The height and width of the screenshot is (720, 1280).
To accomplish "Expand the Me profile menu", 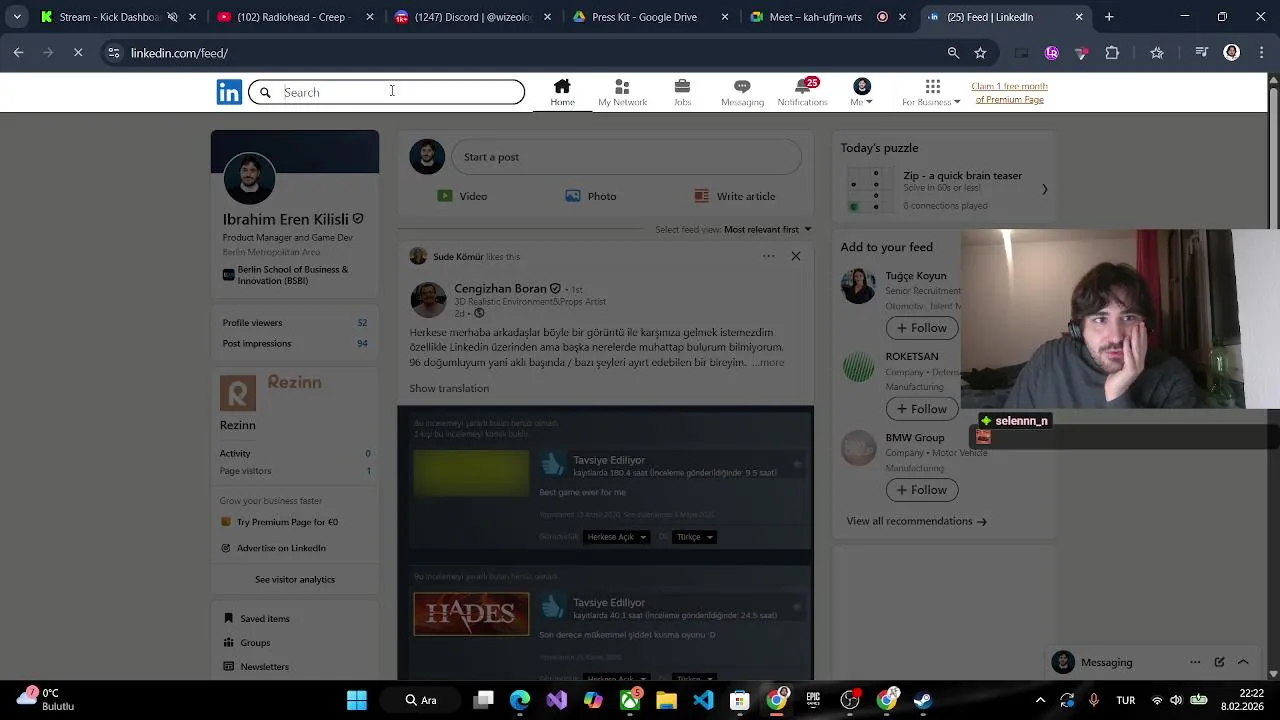I will 862,92.
